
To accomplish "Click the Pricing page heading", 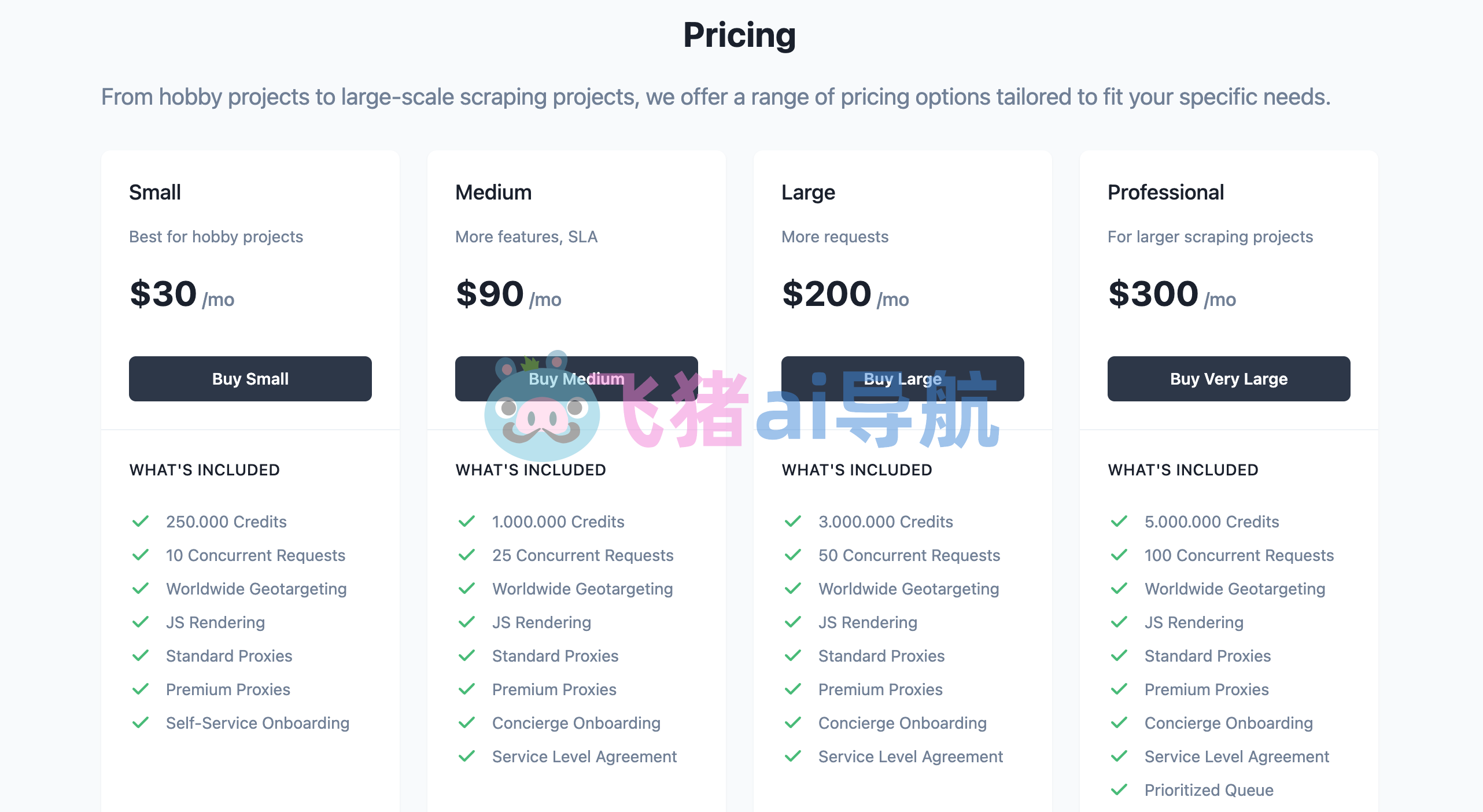I will (x=739, y=35).
